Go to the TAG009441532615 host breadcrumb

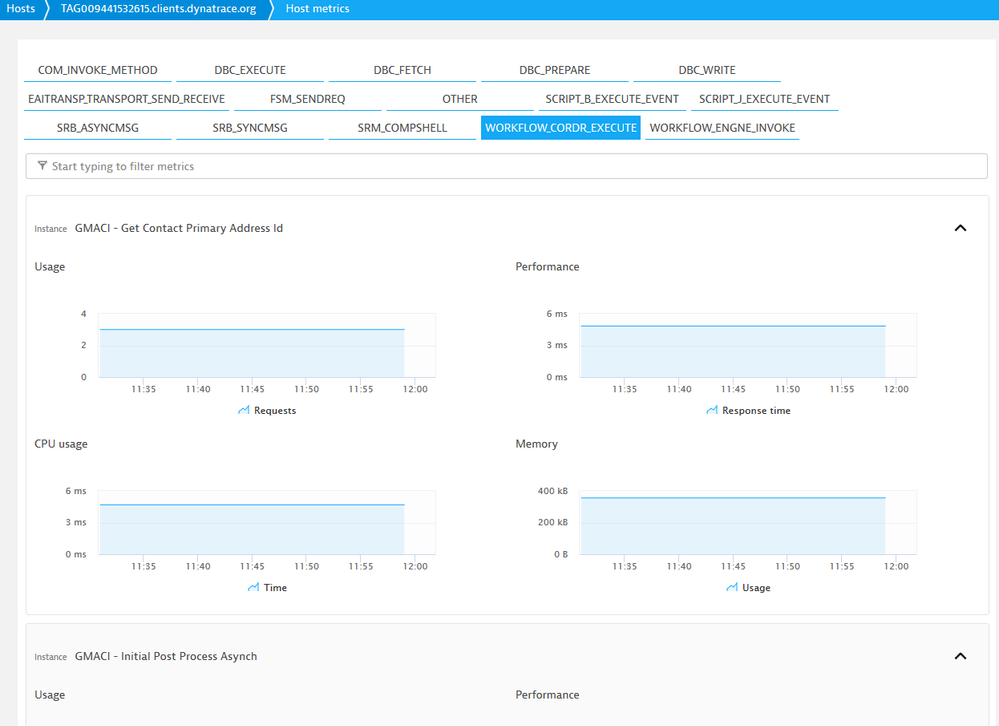click(x=158, y=9)
